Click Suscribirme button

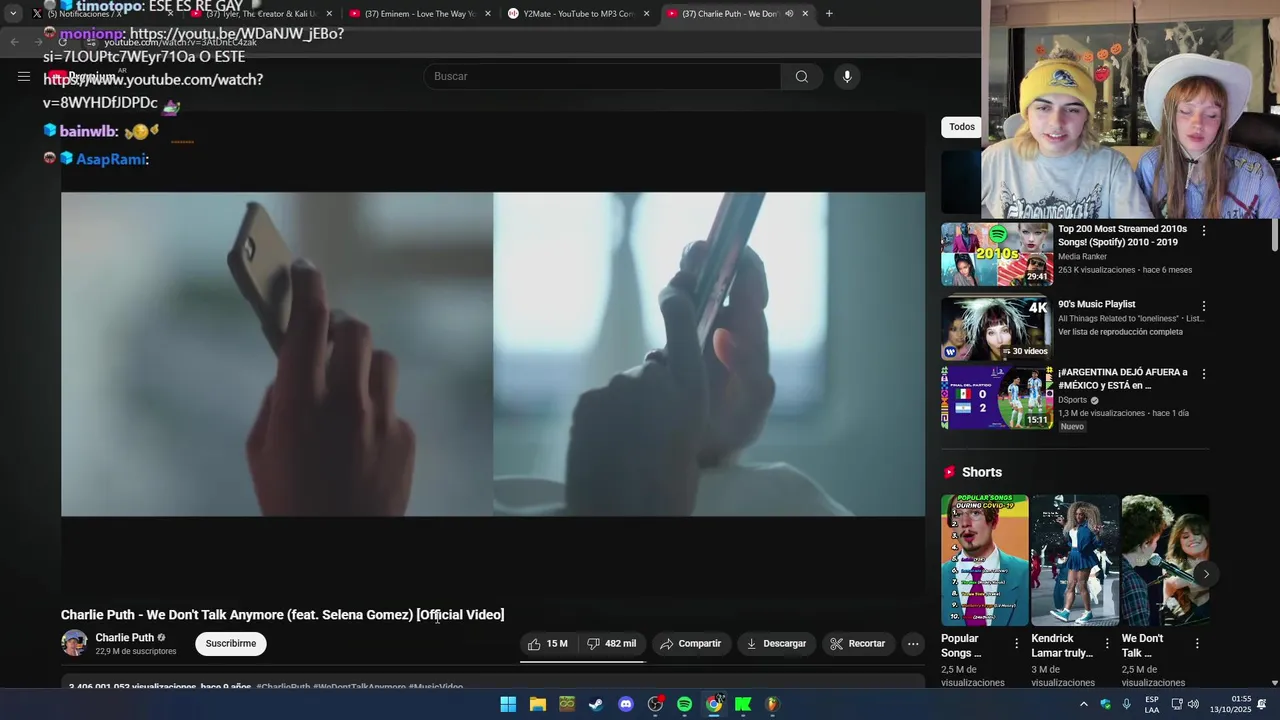(x=231, y=644)
